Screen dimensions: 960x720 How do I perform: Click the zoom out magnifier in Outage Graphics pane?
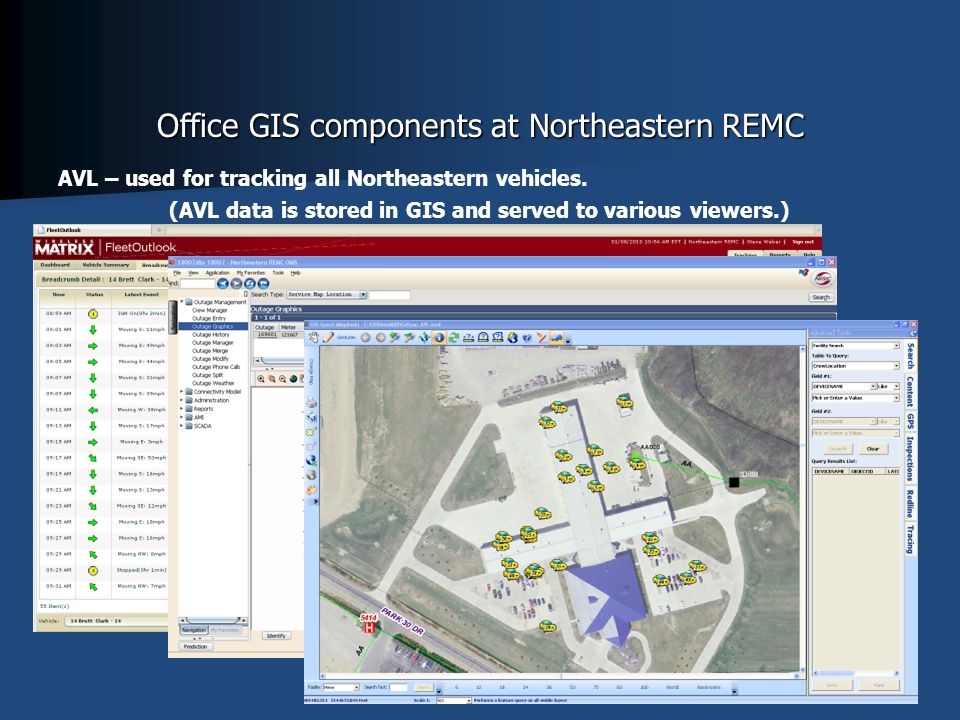coord(283,379)
